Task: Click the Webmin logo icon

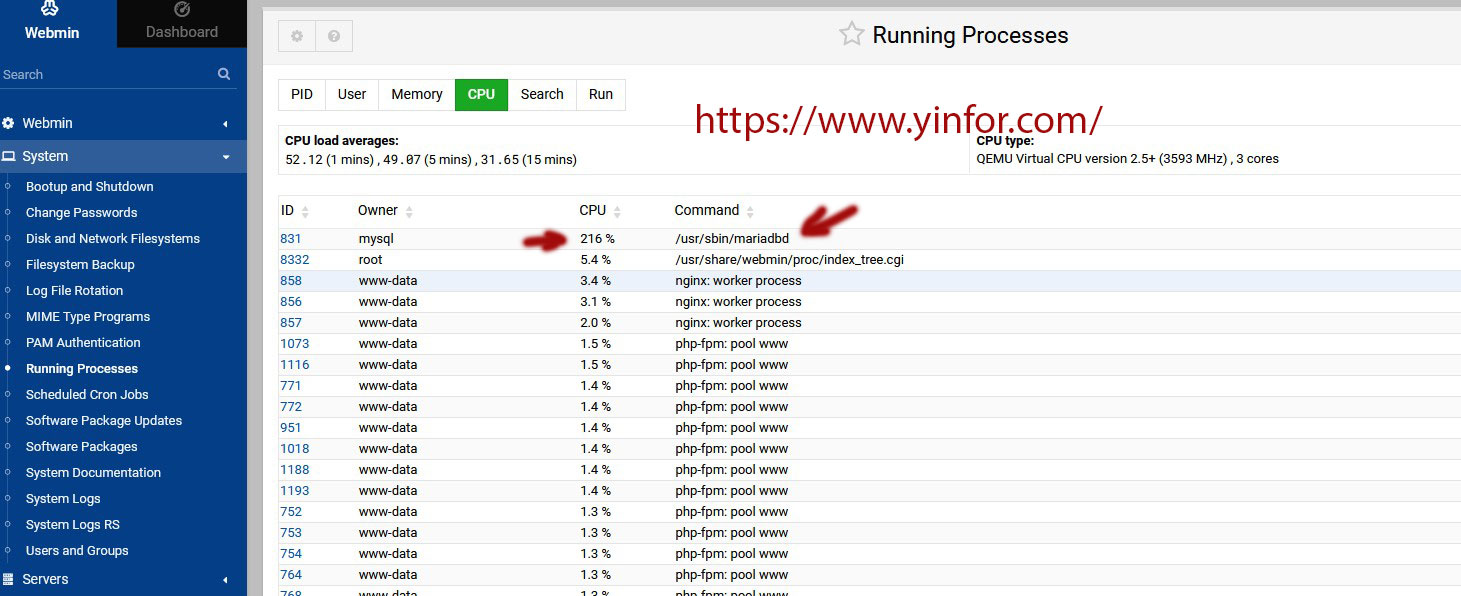Action: tap(50, 9)
